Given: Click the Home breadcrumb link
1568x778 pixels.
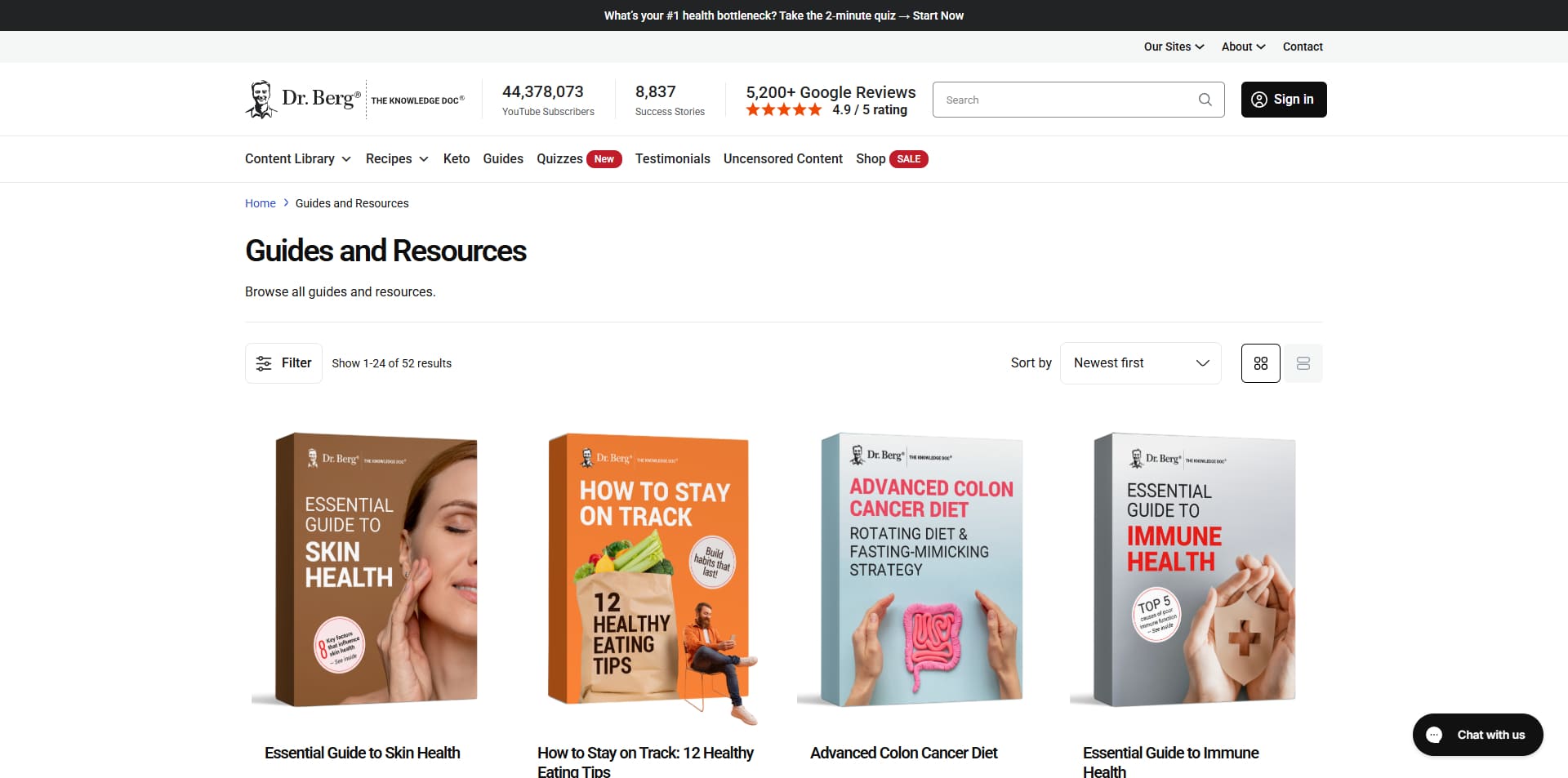Looking at the screenshot, I should tap(261, 203).
